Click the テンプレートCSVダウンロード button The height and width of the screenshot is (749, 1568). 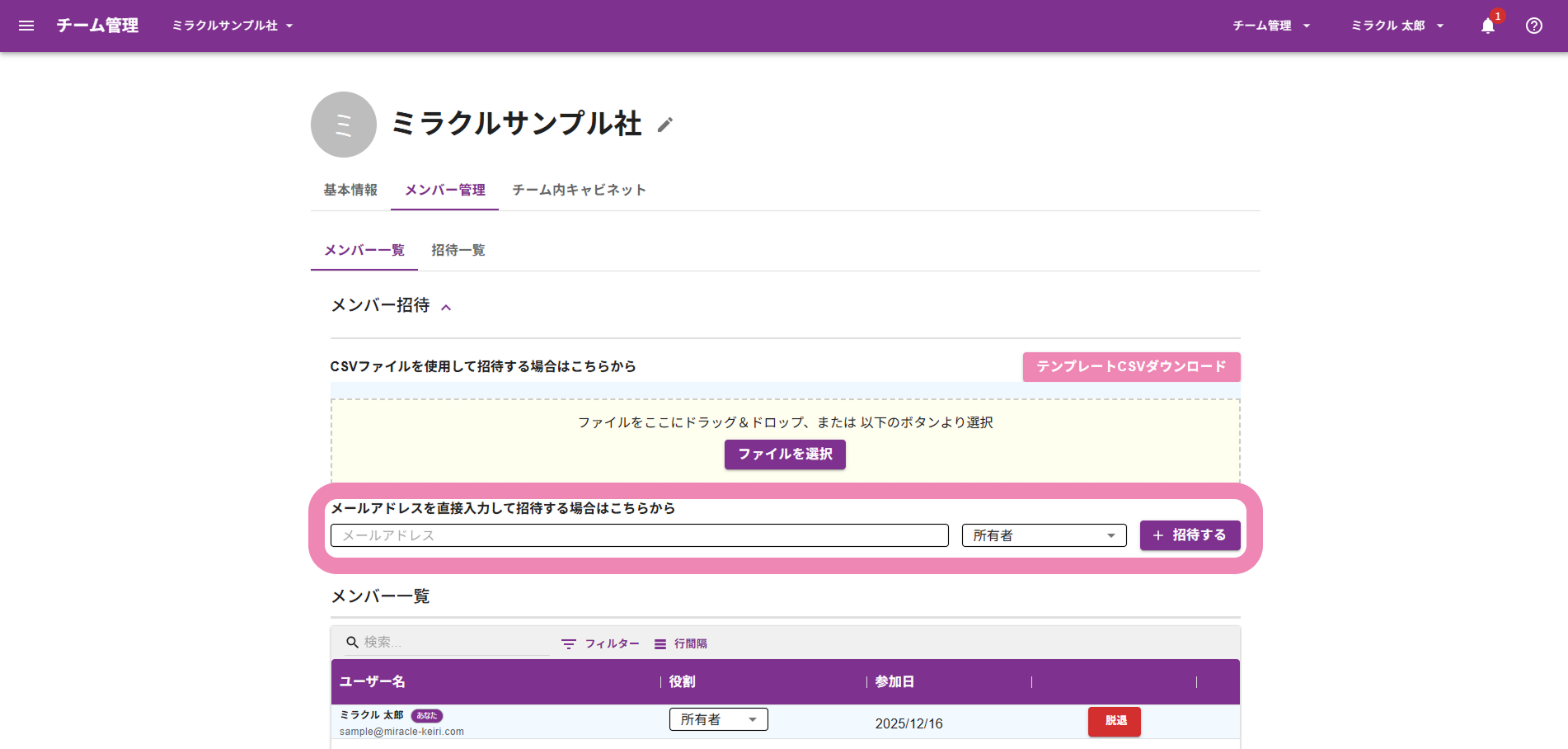(x=1131, y=366)
